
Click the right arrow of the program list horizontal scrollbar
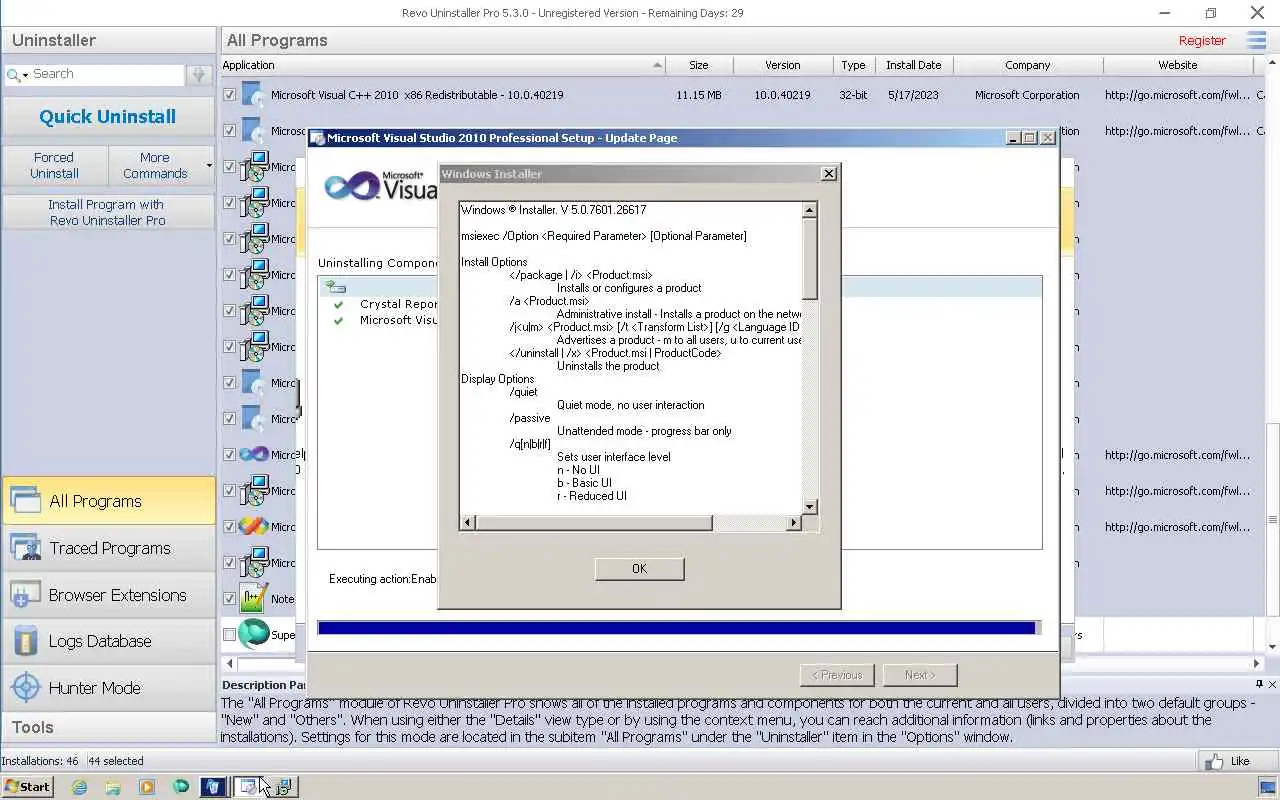click(1257, 663)
